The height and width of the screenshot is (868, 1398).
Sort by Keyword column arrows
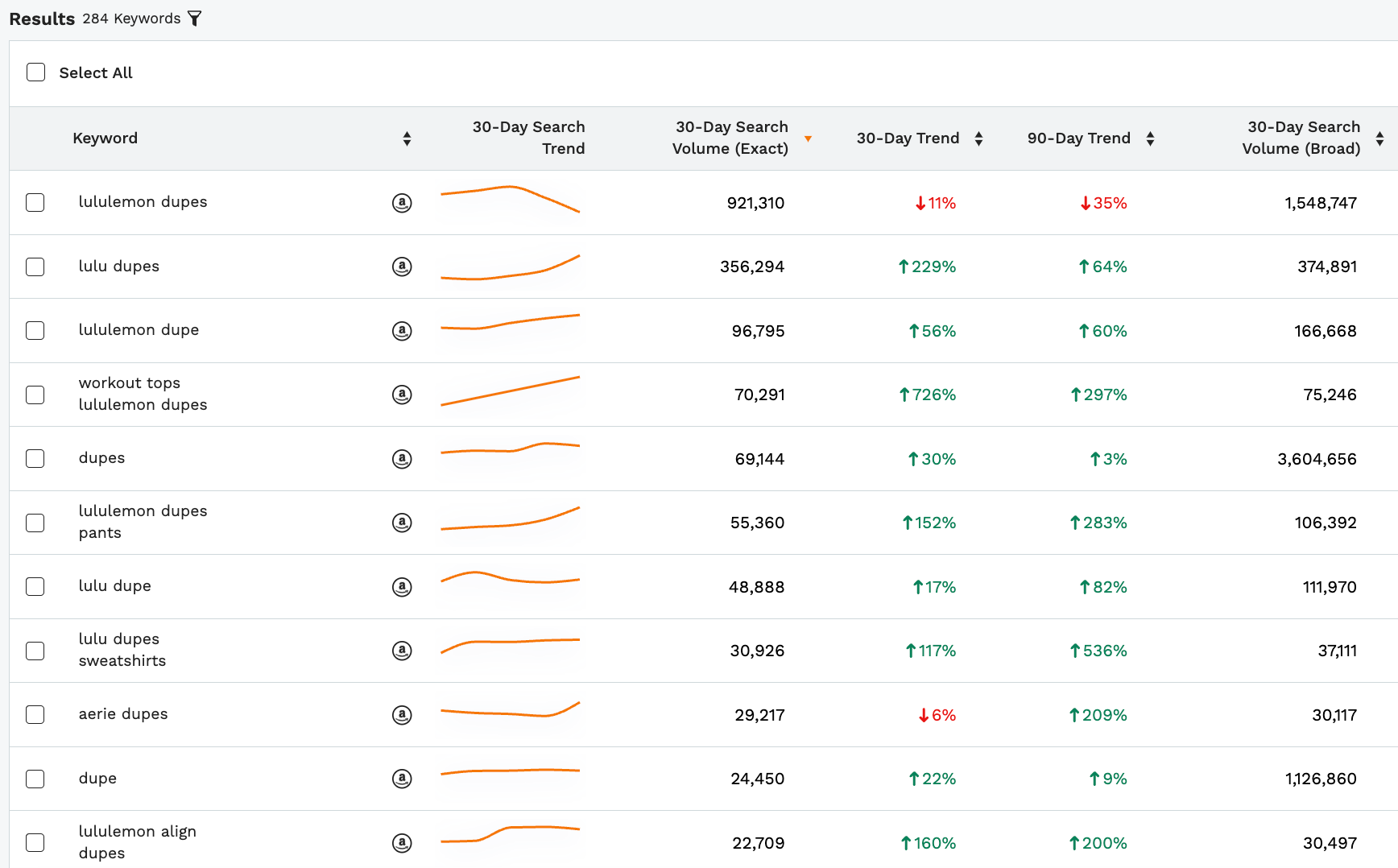click(x=407, y=138)
